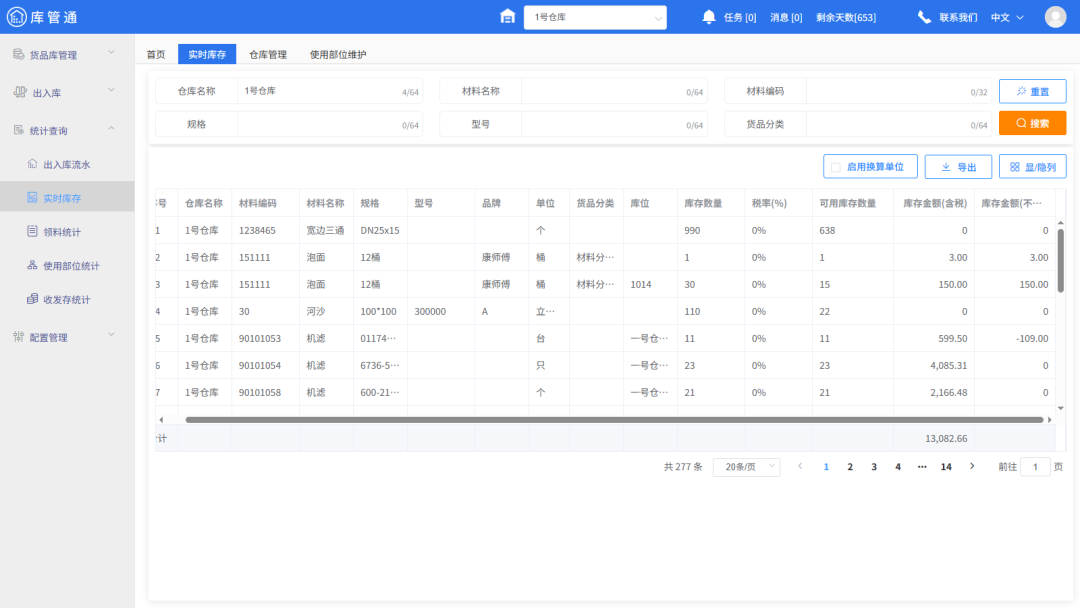
Task: Switch to the 仓库管理 tab
Action: click(268, 54)
